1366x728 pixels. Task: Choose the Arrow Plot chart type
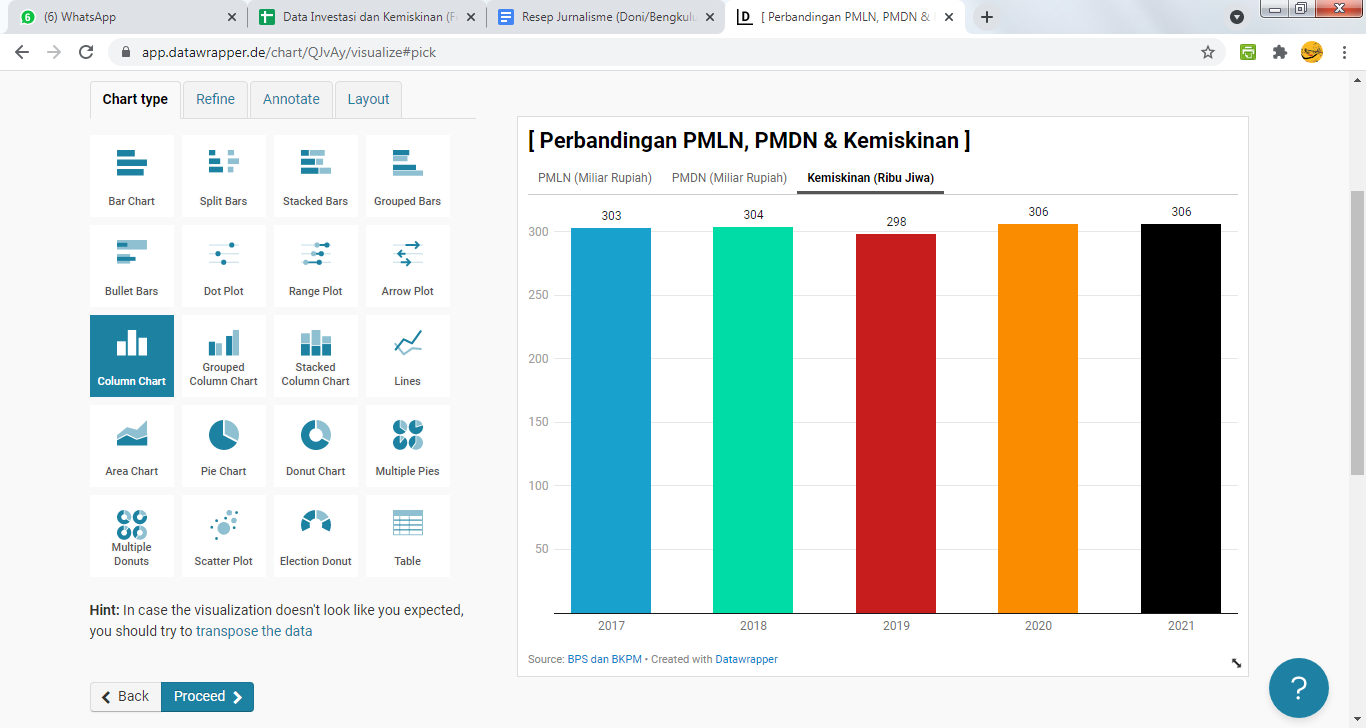407,266
